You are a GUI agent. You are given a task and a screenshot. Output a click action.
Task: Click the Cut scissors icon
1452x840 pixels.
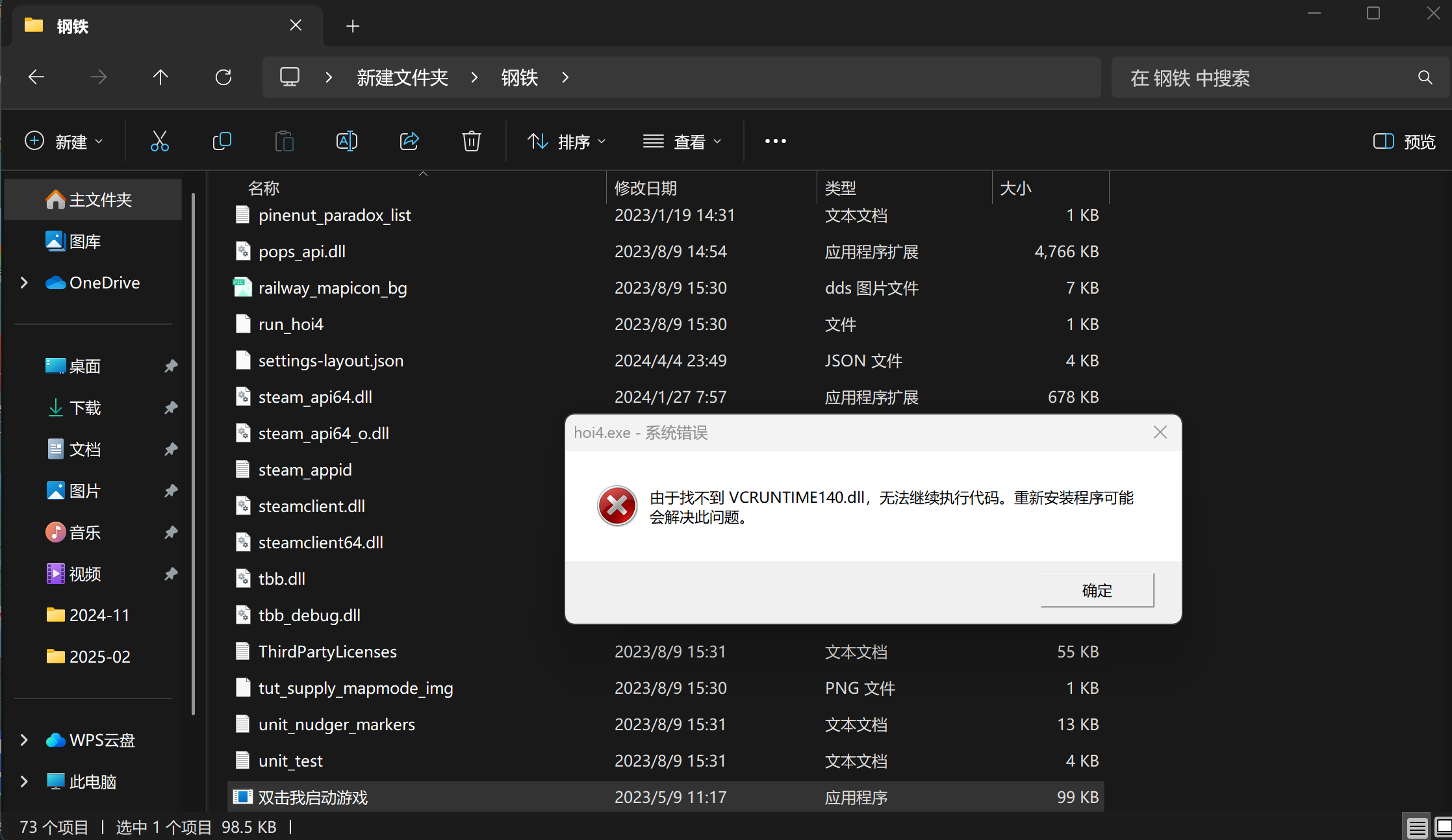pos(159,141)
